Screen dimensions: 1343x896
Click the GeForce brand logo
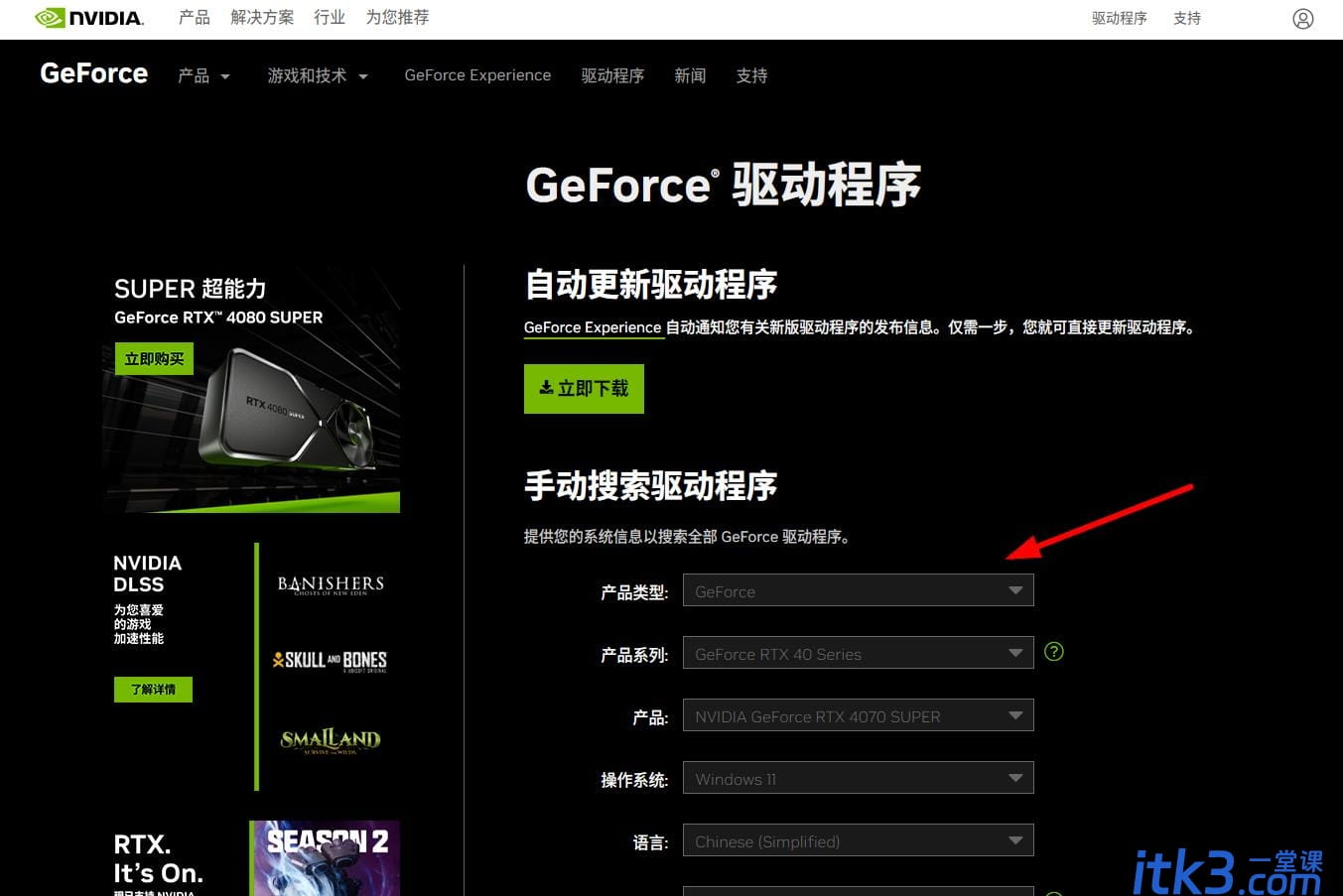click(94, 74)
